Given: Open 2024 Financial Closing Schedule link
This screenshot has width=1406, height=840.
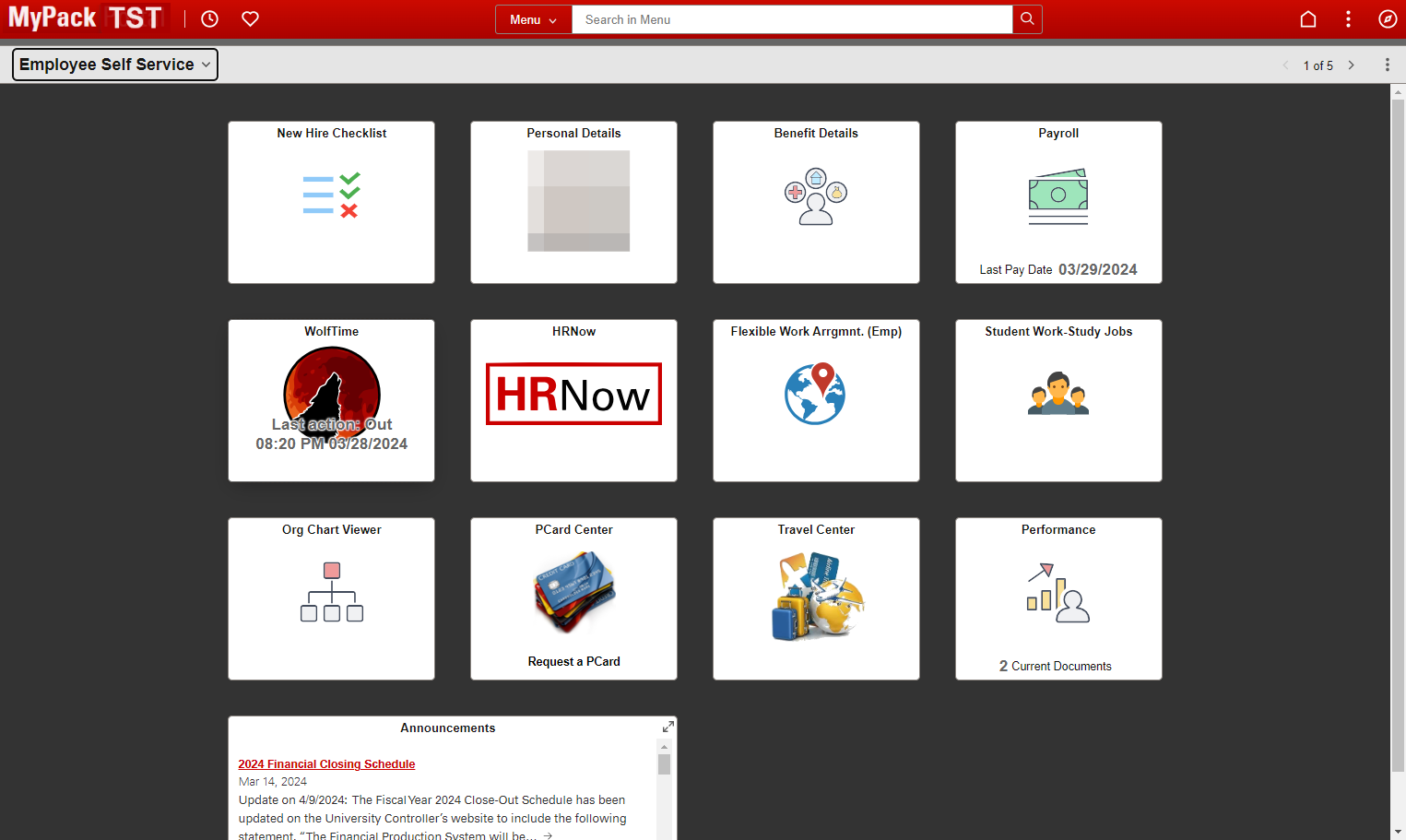Looking at the screenshot, I should point(326,764).
